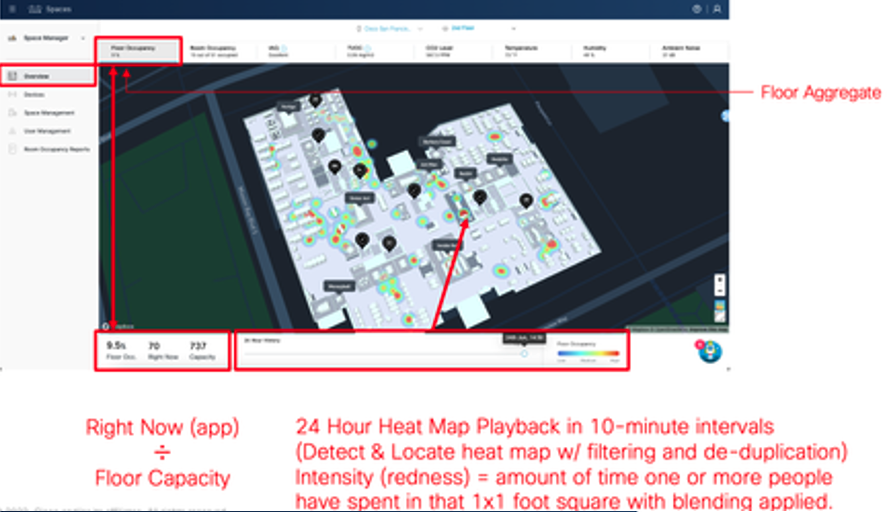
Task: Open Space Management in sidebar
Action: tap(48, 113)
